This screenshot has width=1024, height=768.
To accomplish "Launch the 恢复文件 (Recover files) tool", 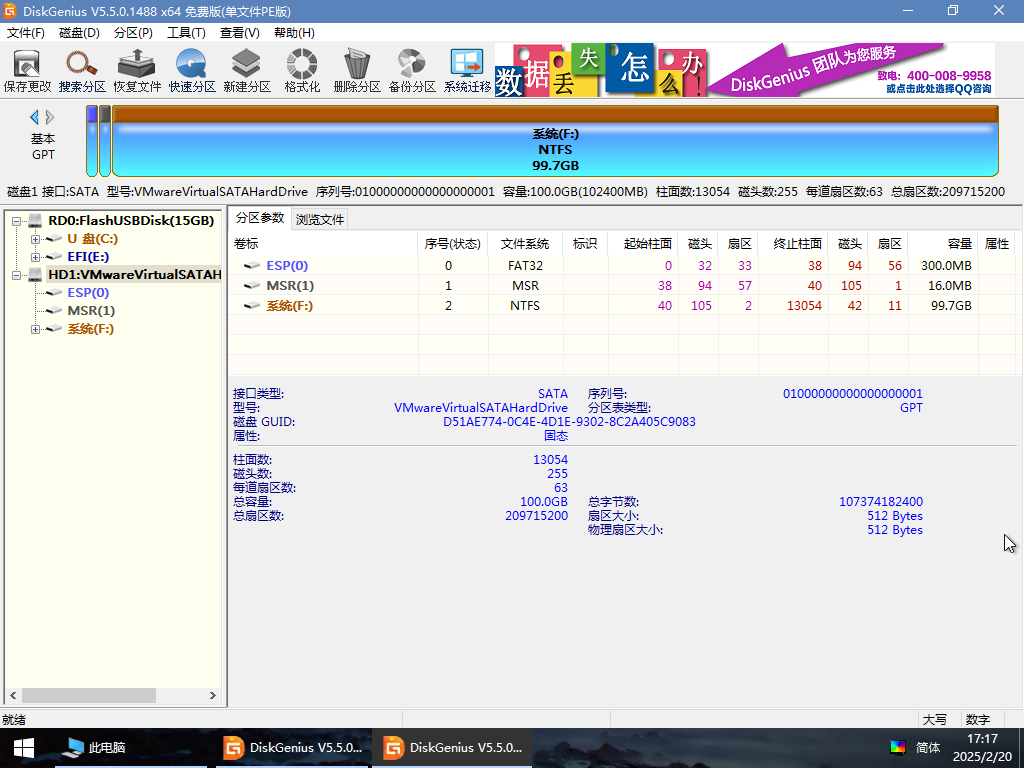I will [x=136, y=71].
